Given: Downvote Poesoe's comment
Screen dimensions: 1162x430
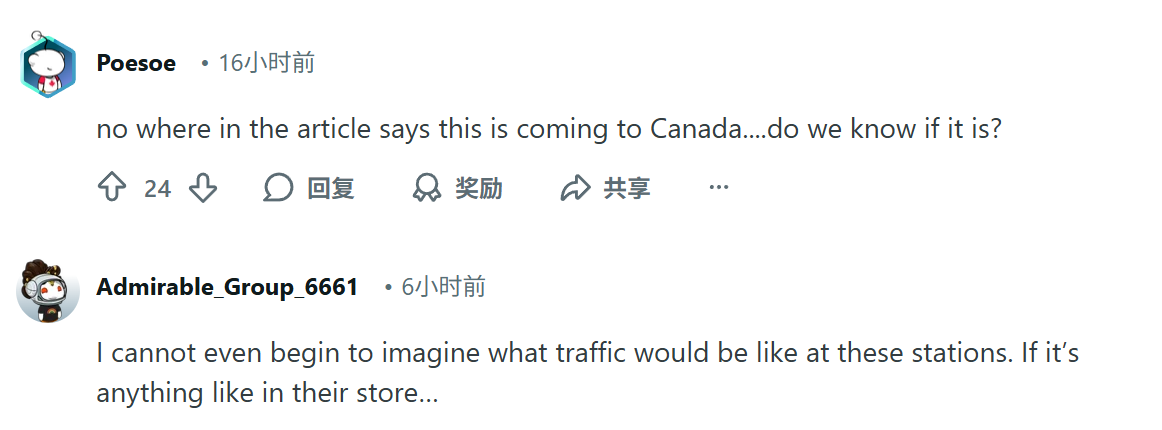Looking at the screenshot, I should tap(203, 188).
